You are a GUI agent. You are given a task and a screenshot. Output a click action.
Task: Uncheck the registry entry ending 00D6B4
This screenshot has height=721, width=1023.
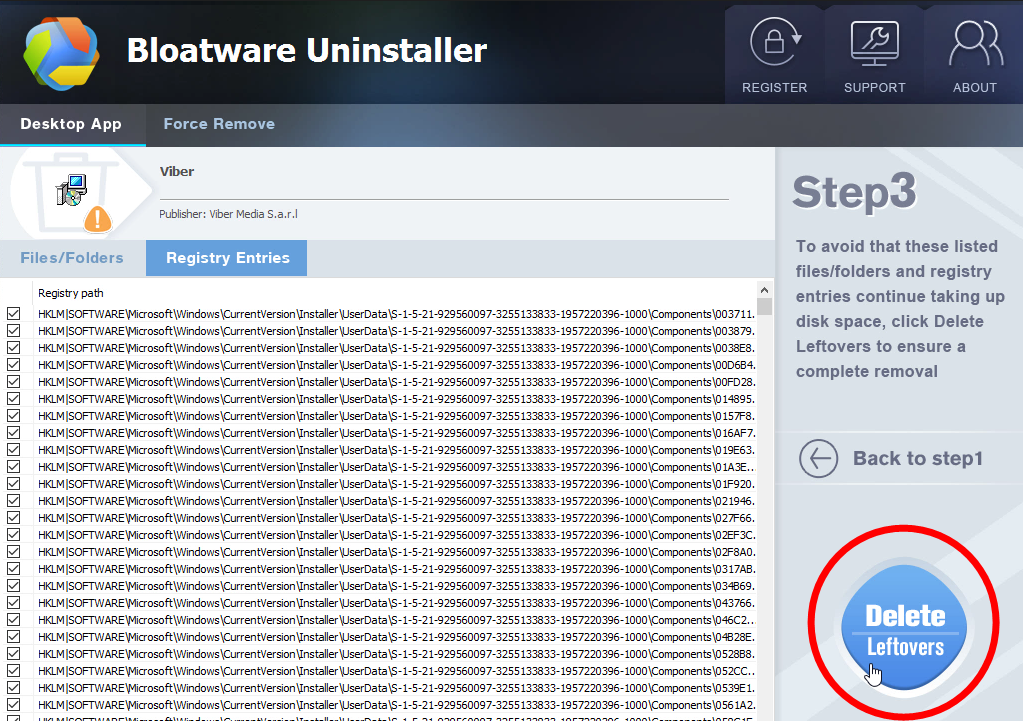[13, 365]
